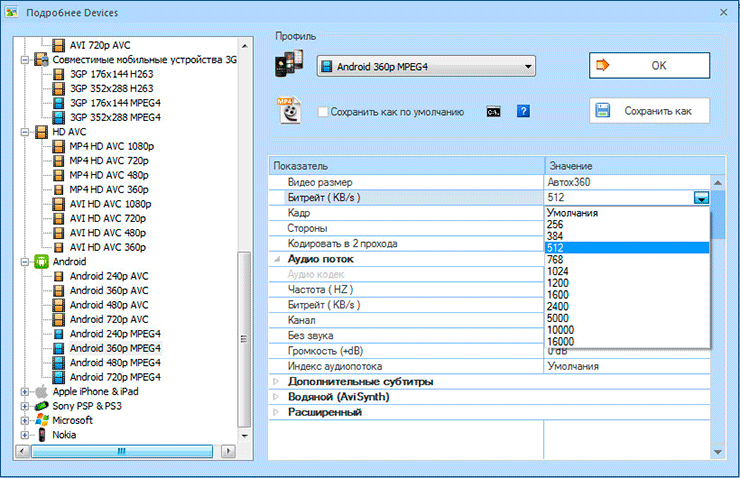Click the film icon next to AVI 720p AVC

tap(59, 45)
